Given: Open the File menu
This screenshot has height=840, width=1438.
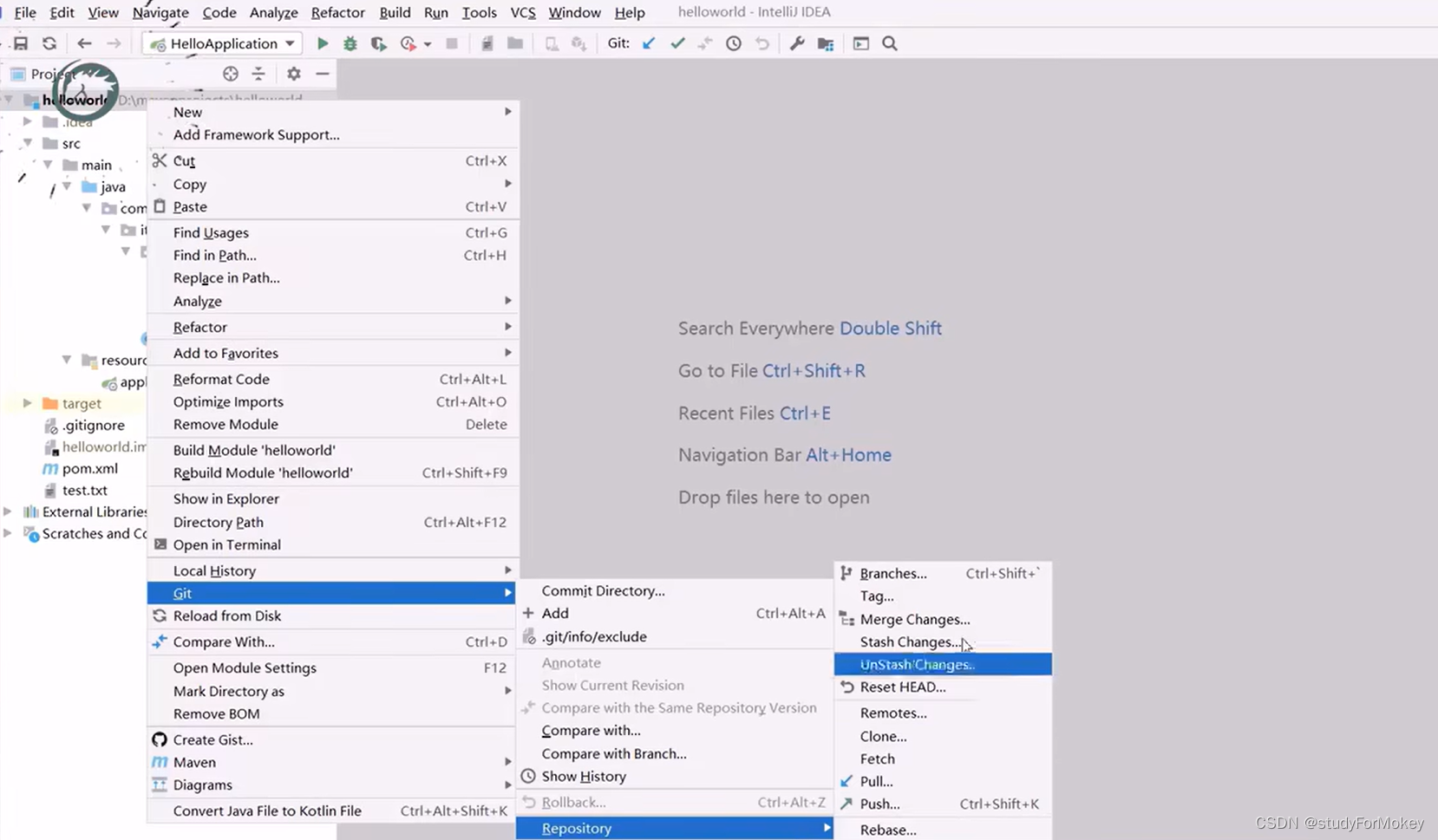Looking at the screenshot, I should [25, 12].
